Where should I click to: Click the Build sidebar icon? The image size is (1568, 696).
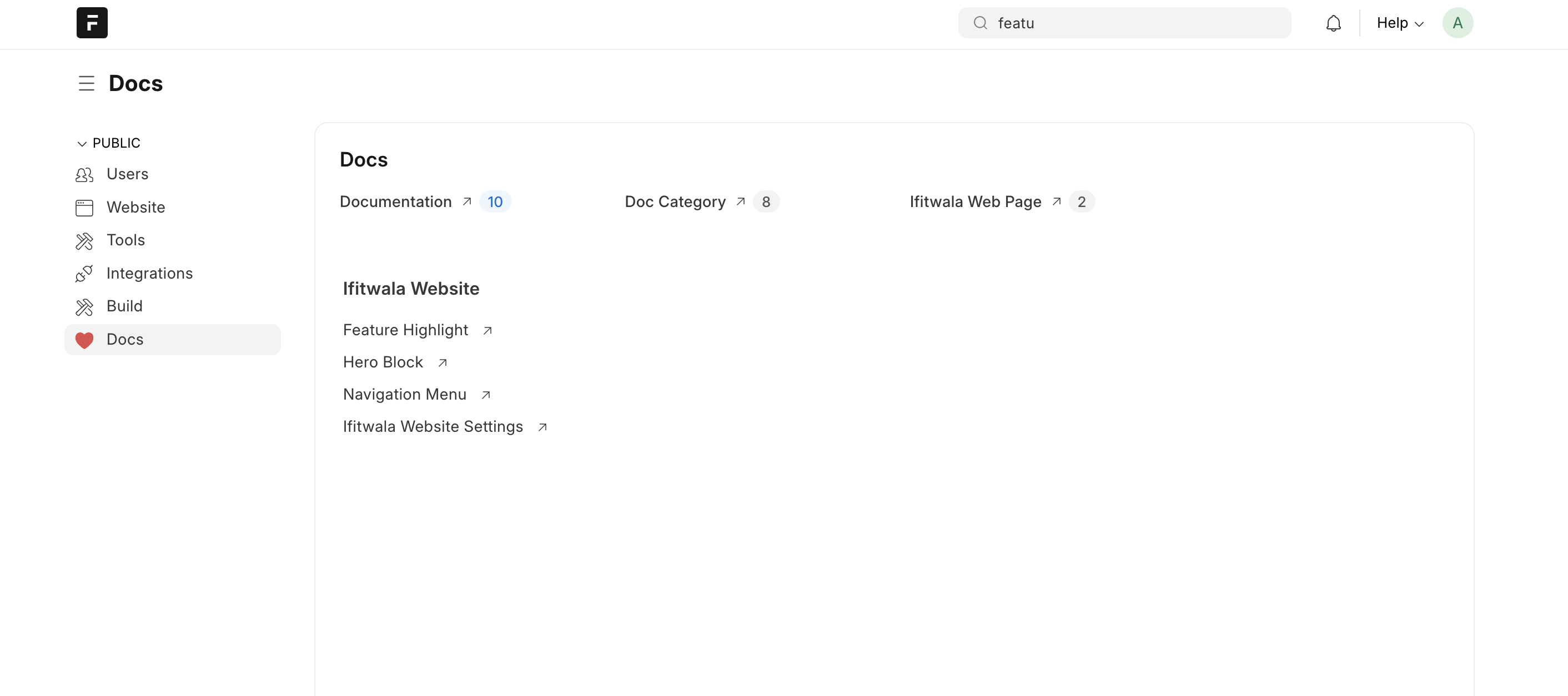(x=84, y=306)
